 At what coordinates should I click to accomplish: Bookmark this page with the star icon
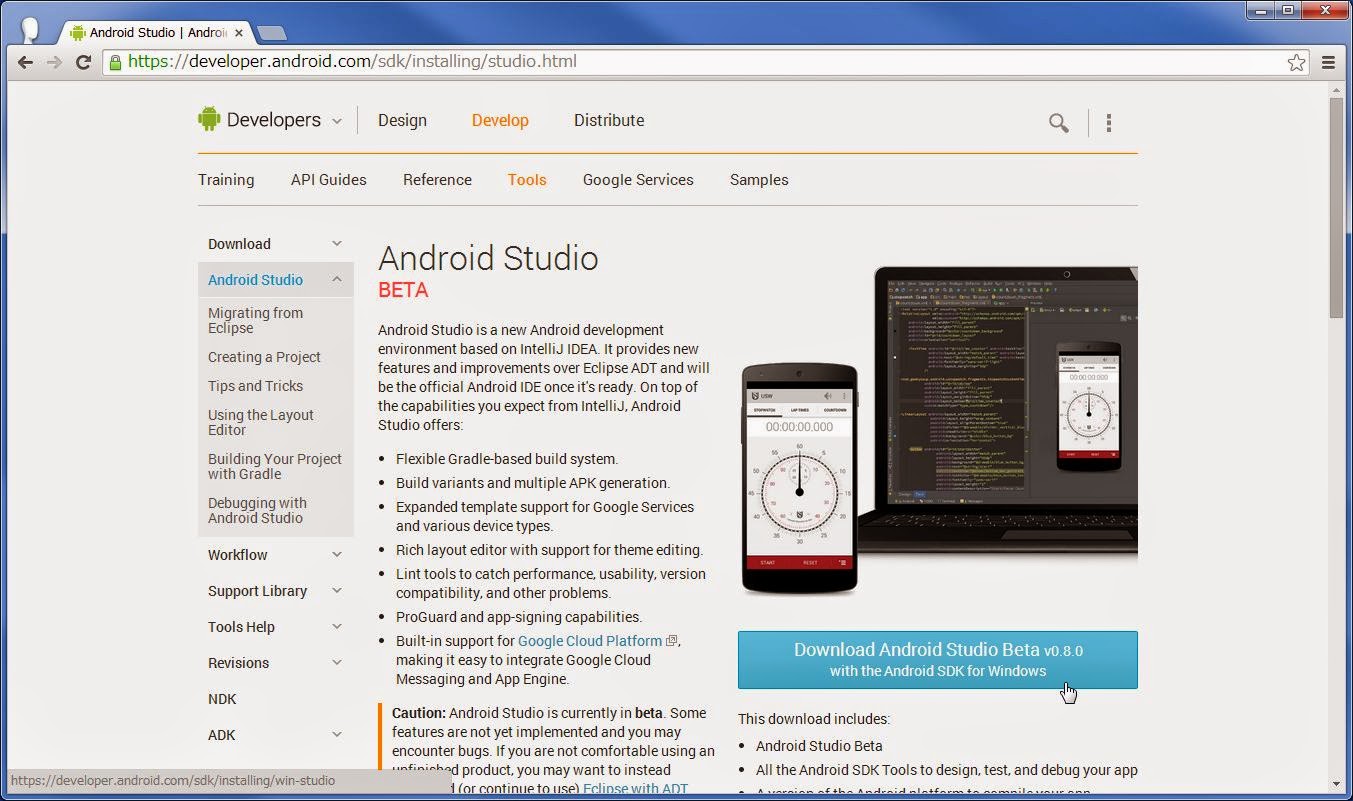point(1296,63)
